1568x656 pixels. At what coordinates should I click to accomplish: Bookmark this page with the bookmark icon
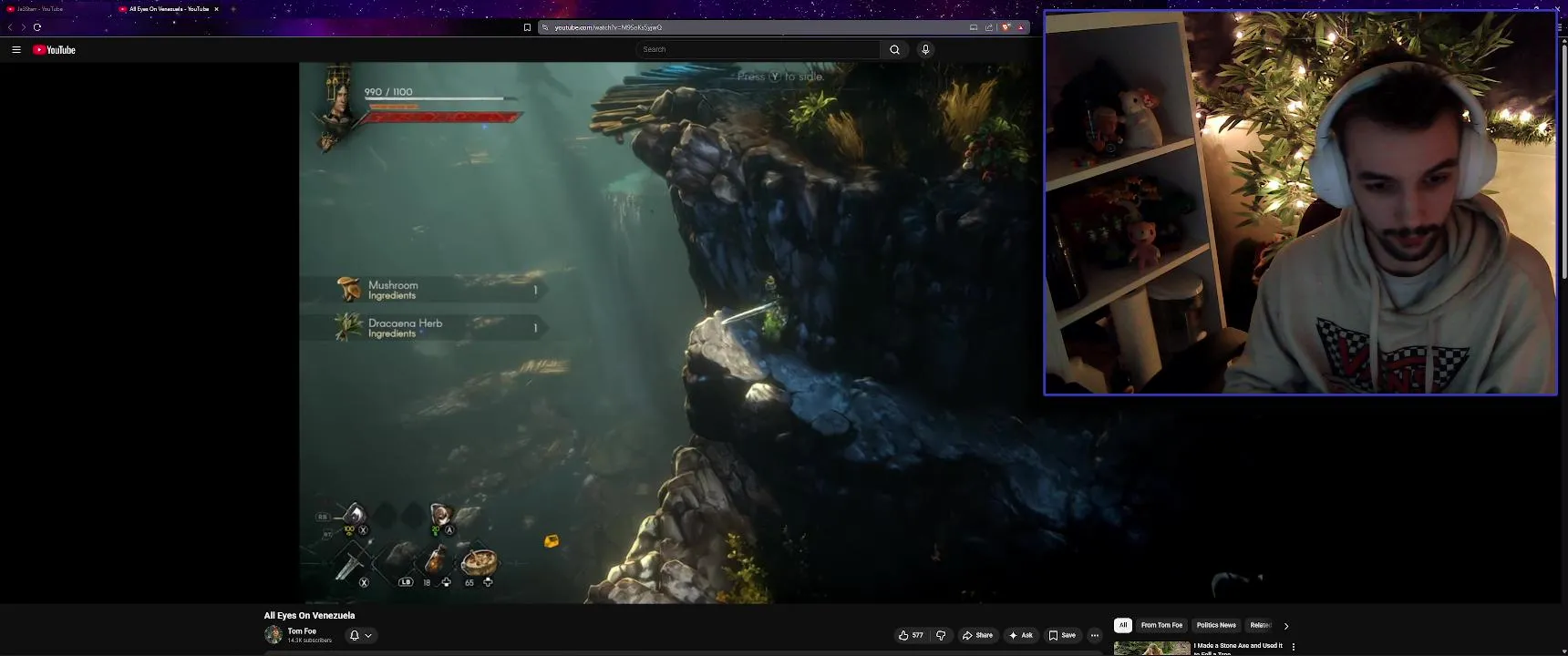[527, 27]
